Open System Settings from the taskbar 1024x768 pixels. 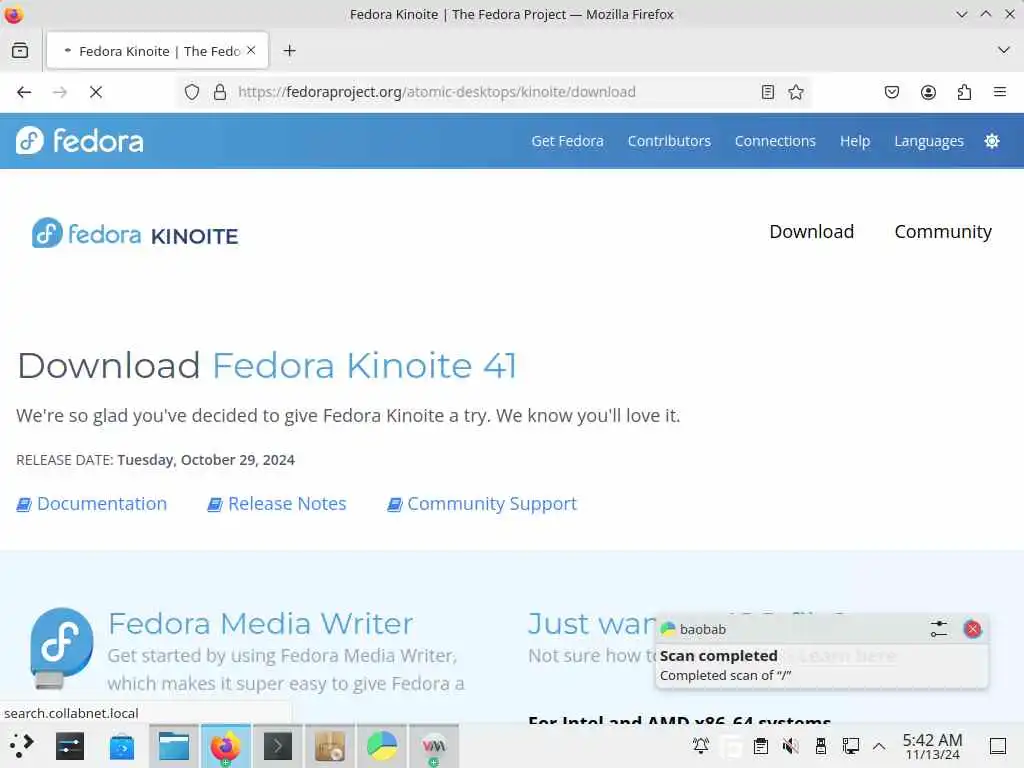[70, 746]
